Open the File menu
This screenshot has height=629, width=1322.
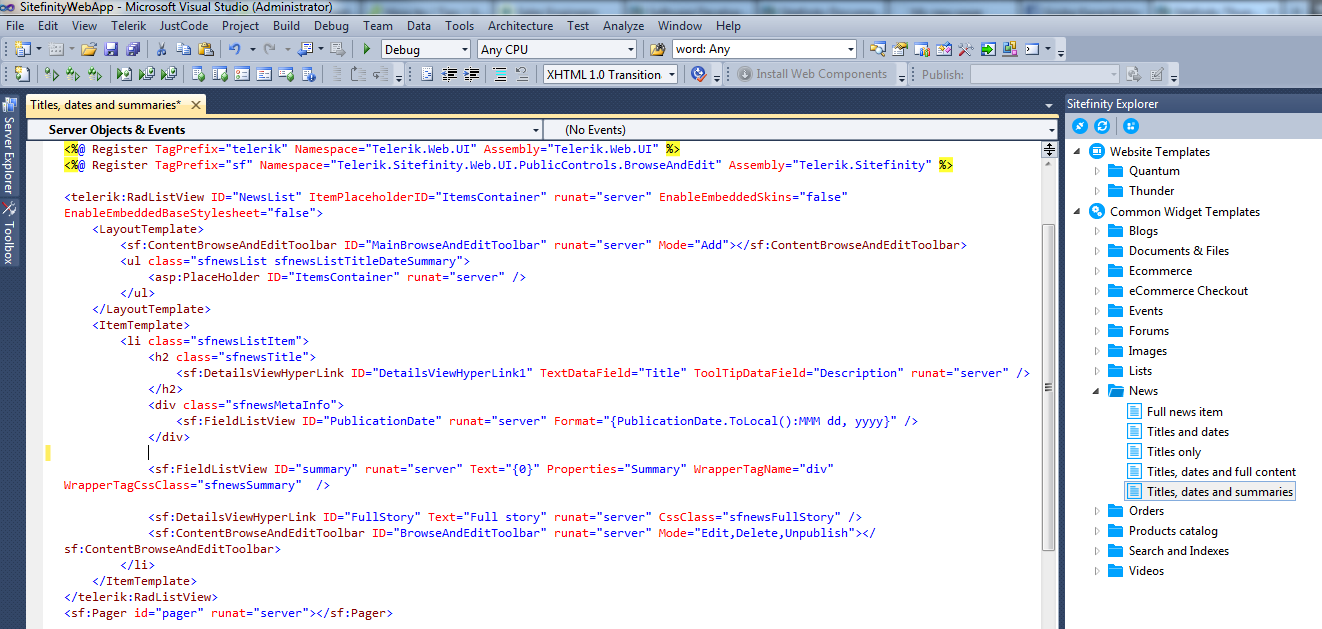[15, 26]
